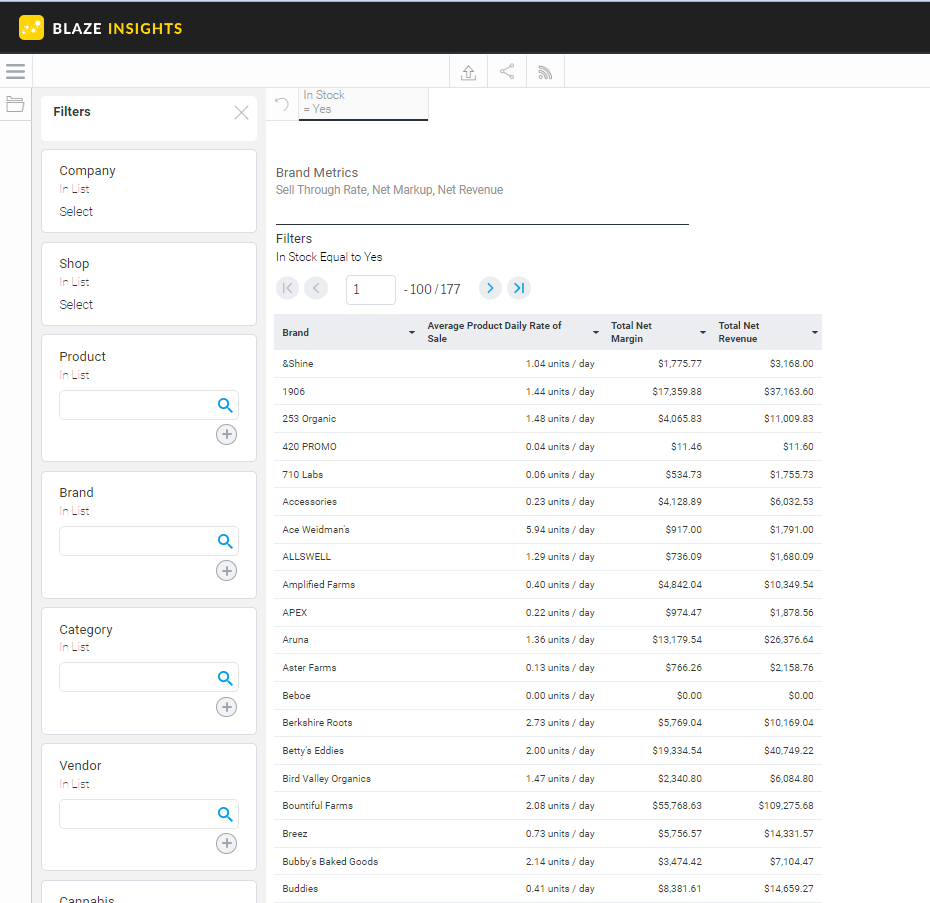Screen dimensions: 930x903
Task: Search Product filter values with magnifier
Action: [x=225, y=405]
